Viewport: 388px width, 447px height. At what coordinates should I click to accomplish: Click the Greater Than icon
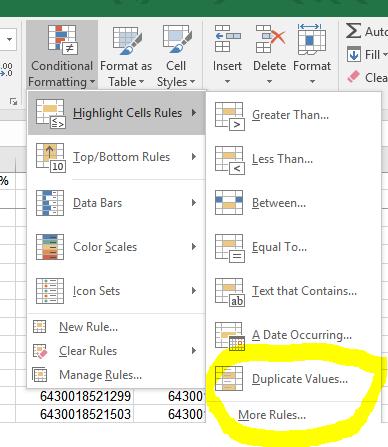(x=230, y=116)
